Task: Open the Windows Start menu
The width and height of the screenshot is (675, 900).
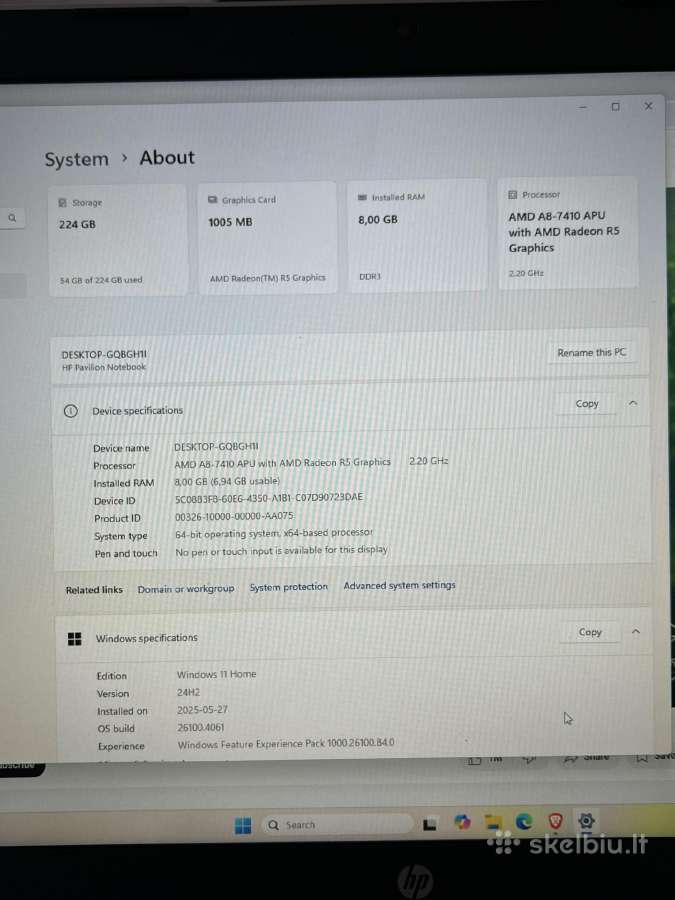Action: click(243, 825)
